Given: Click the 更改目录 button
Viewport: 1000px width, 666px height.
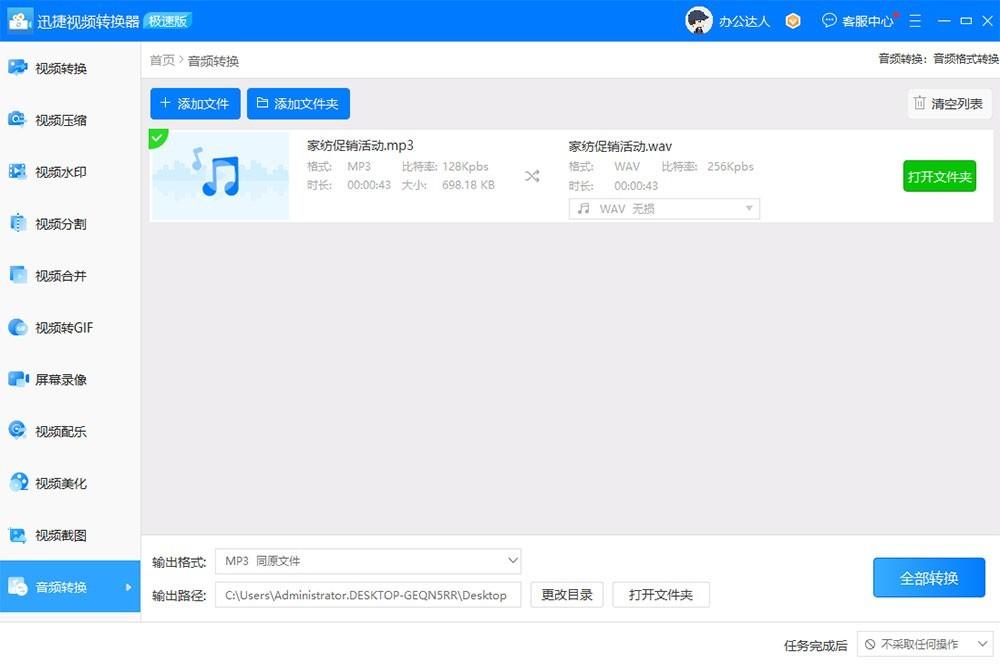Looking at the screenshot, I should point(567,595).
